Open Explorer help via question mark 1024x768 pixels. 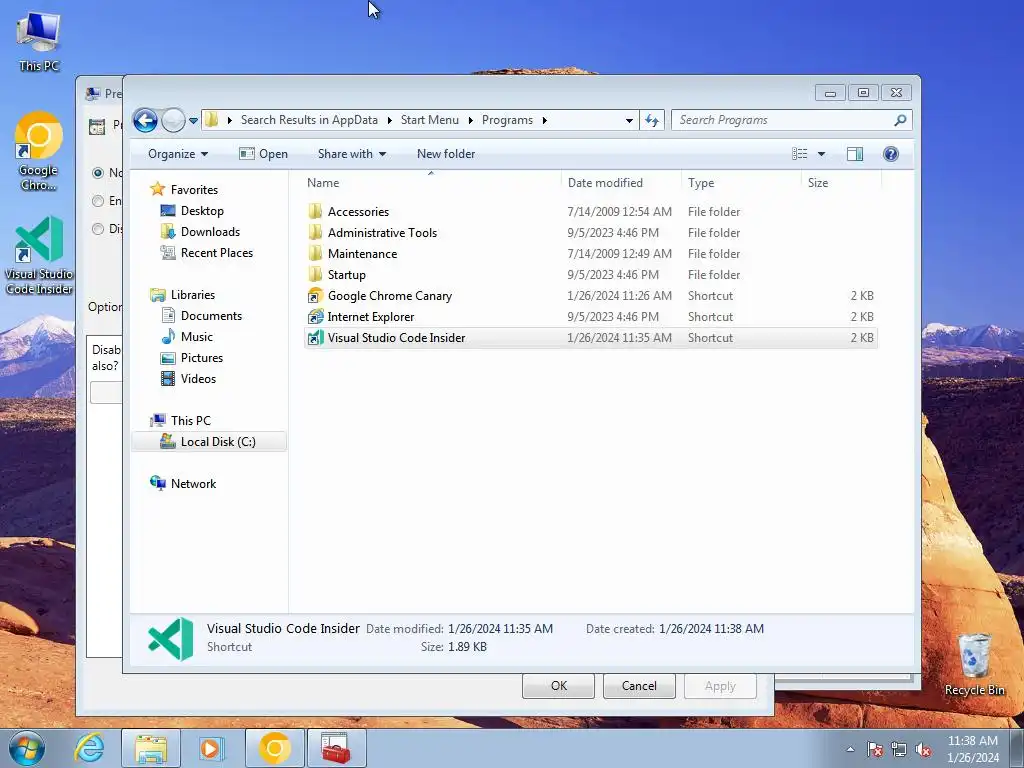tap(890, 154)
